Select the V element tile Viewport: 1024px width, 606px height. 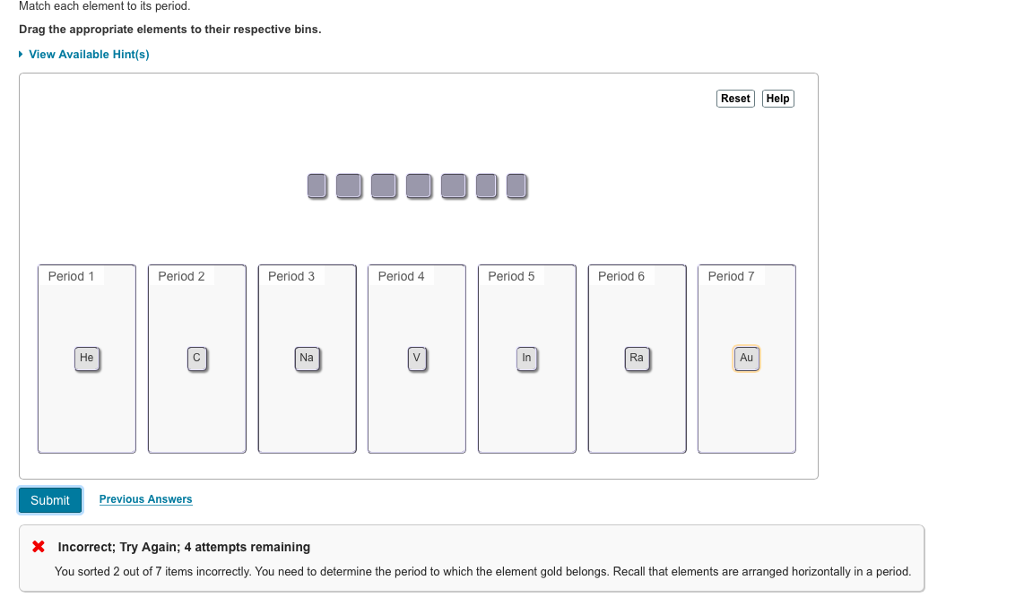click(x=416, y=358)
